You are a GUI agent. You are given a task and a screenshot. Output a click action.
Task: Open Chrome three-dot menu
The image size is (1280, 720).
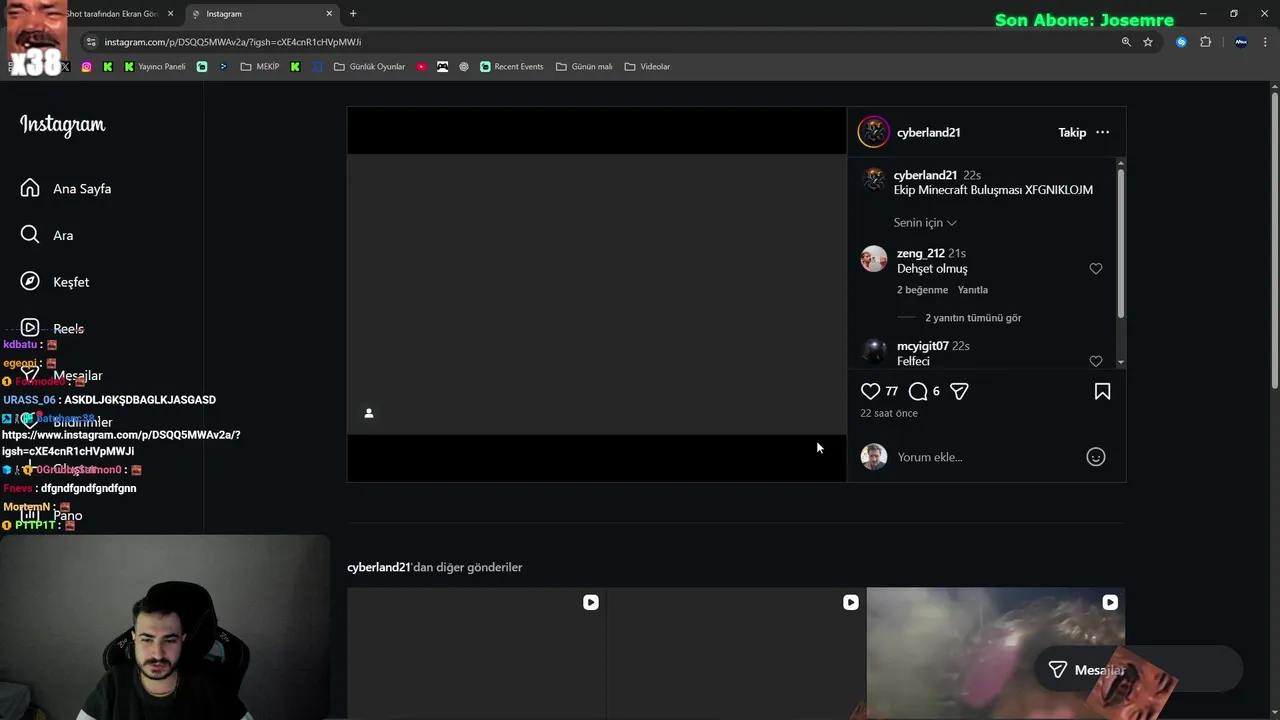click(x=1266, y=42)
